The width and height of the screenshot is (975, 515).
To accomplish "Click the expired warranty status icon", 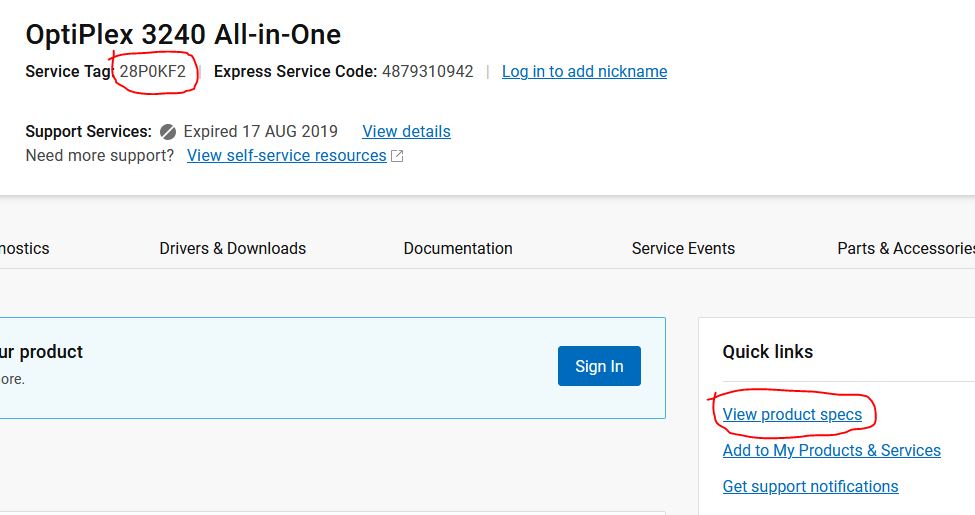I will click(168, 132).
